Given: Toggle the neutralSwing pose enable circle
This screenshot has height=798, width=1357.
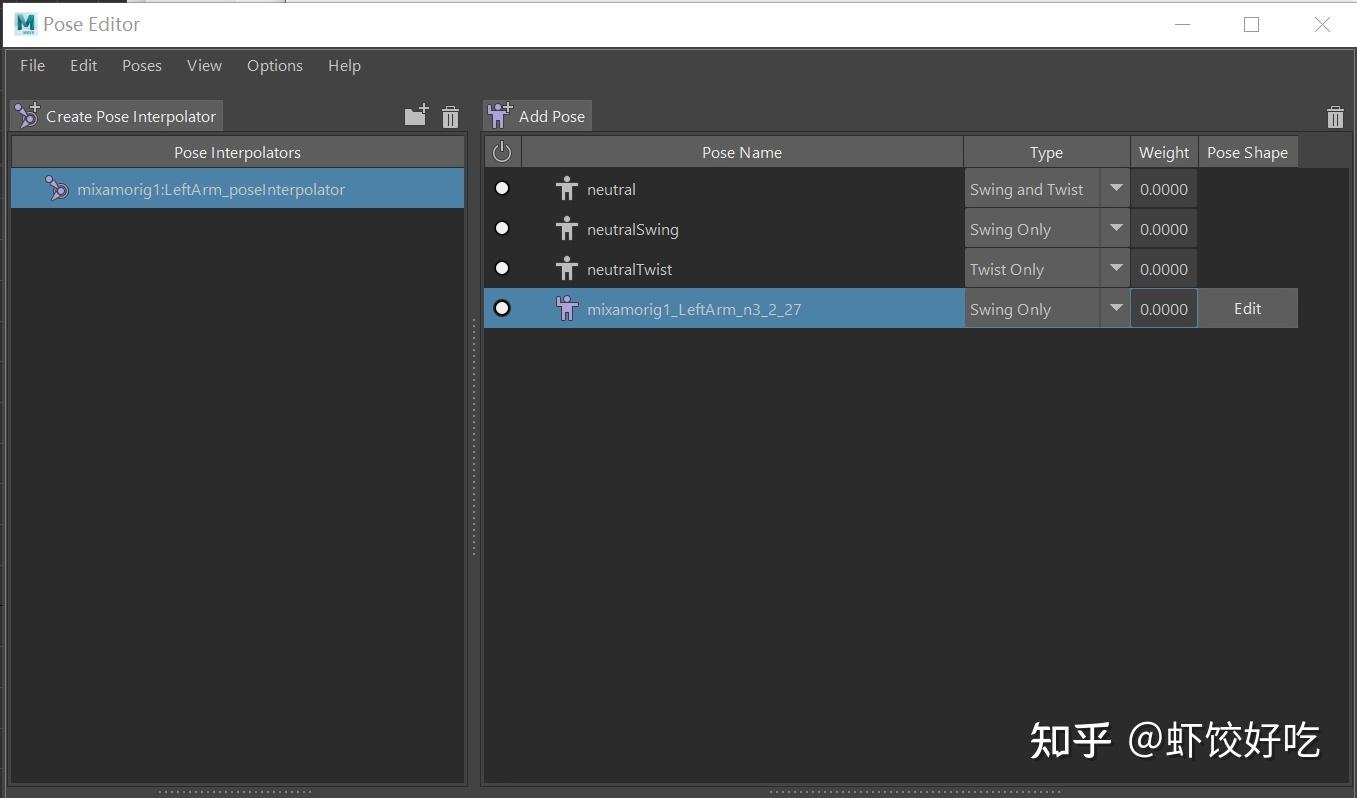Looking at the screenshot, I should (x=502, y=228).
